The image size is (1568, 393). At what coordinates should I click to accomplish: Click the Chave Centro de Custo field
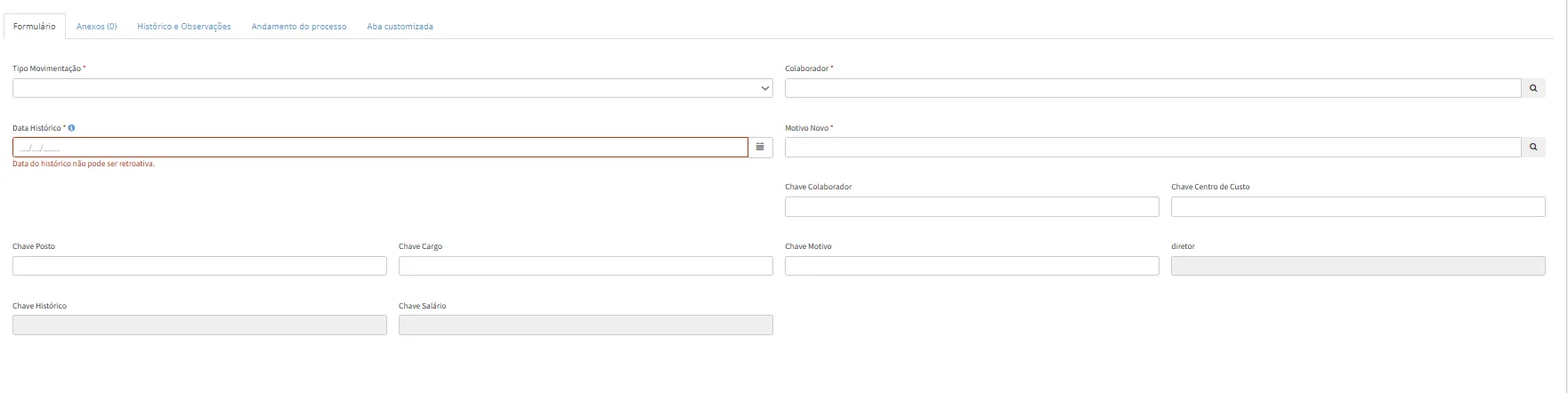(x=1357, y=207)
